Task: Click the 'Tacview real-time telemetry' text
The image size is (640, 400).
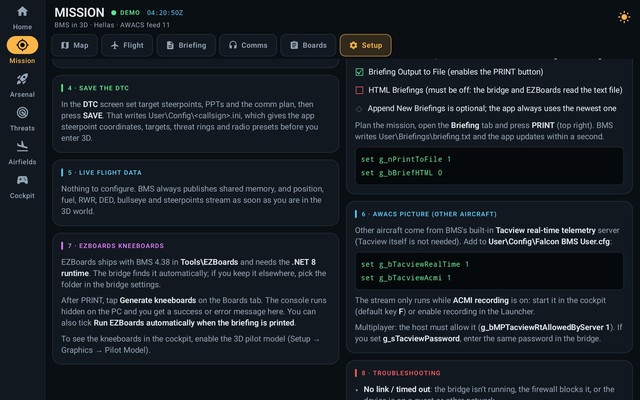Action: [545, 230]
